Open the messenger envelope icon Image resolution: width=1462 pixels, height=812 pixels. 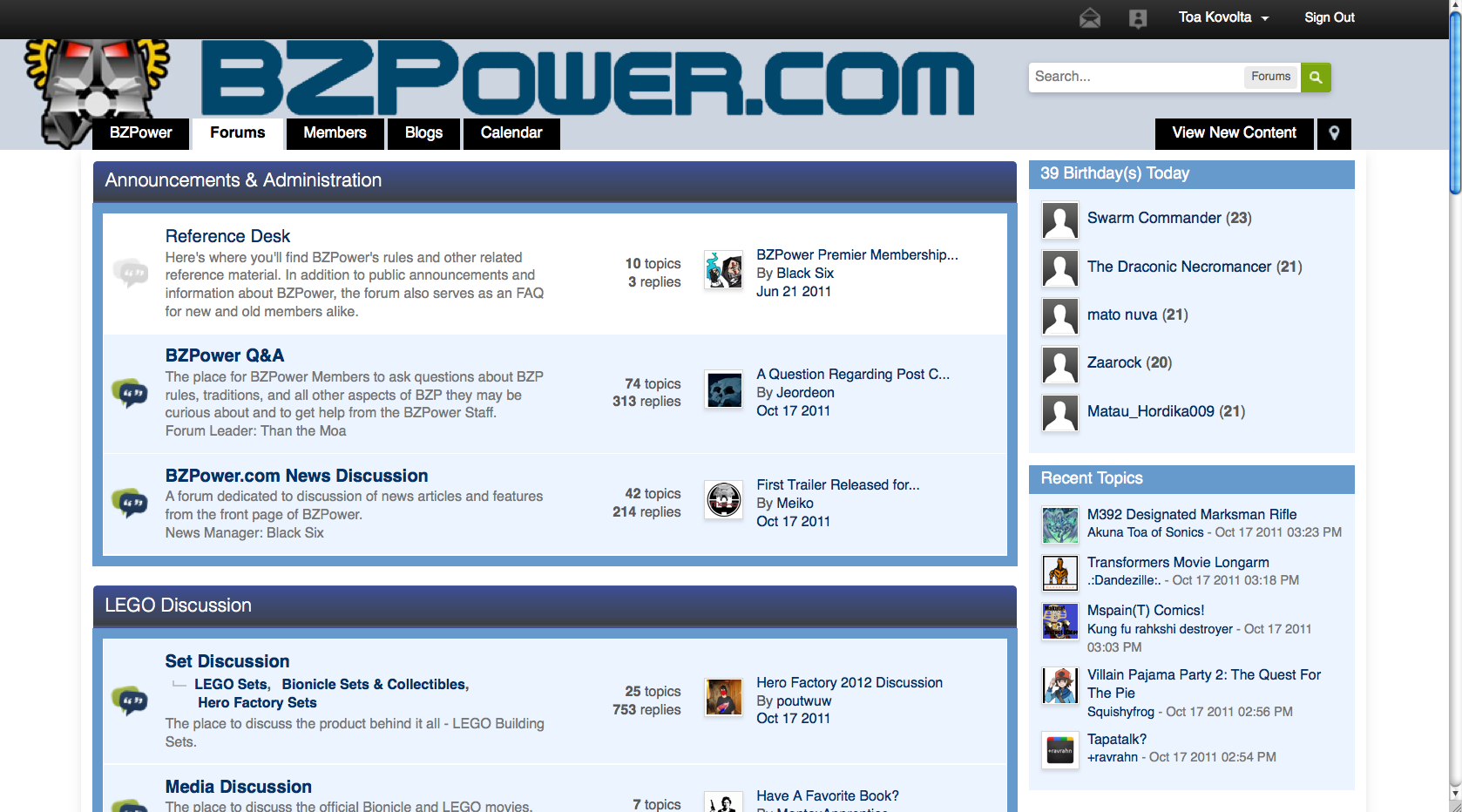click(x=1090, y=18)
